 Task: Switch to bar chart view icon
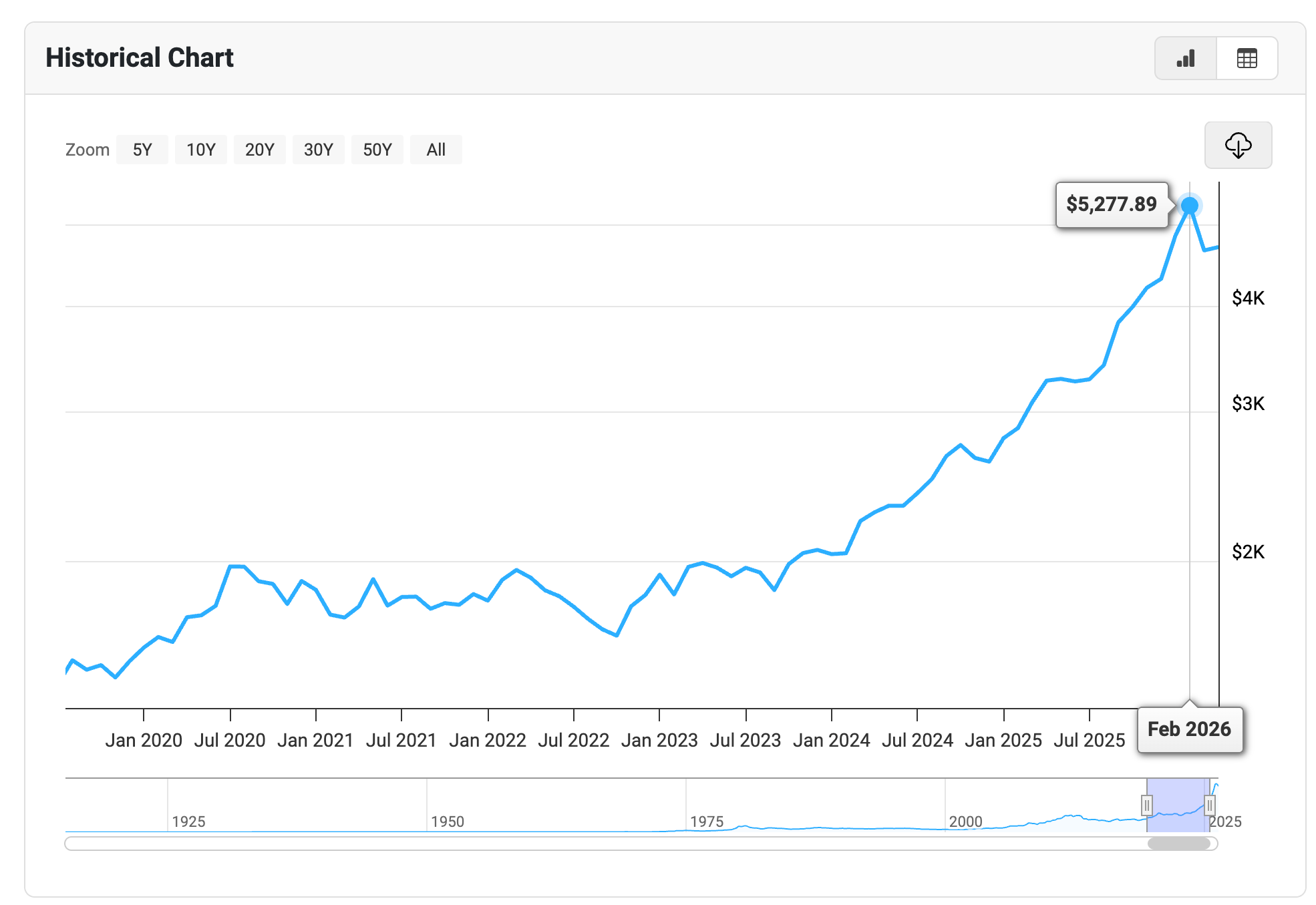point(1186,59)
